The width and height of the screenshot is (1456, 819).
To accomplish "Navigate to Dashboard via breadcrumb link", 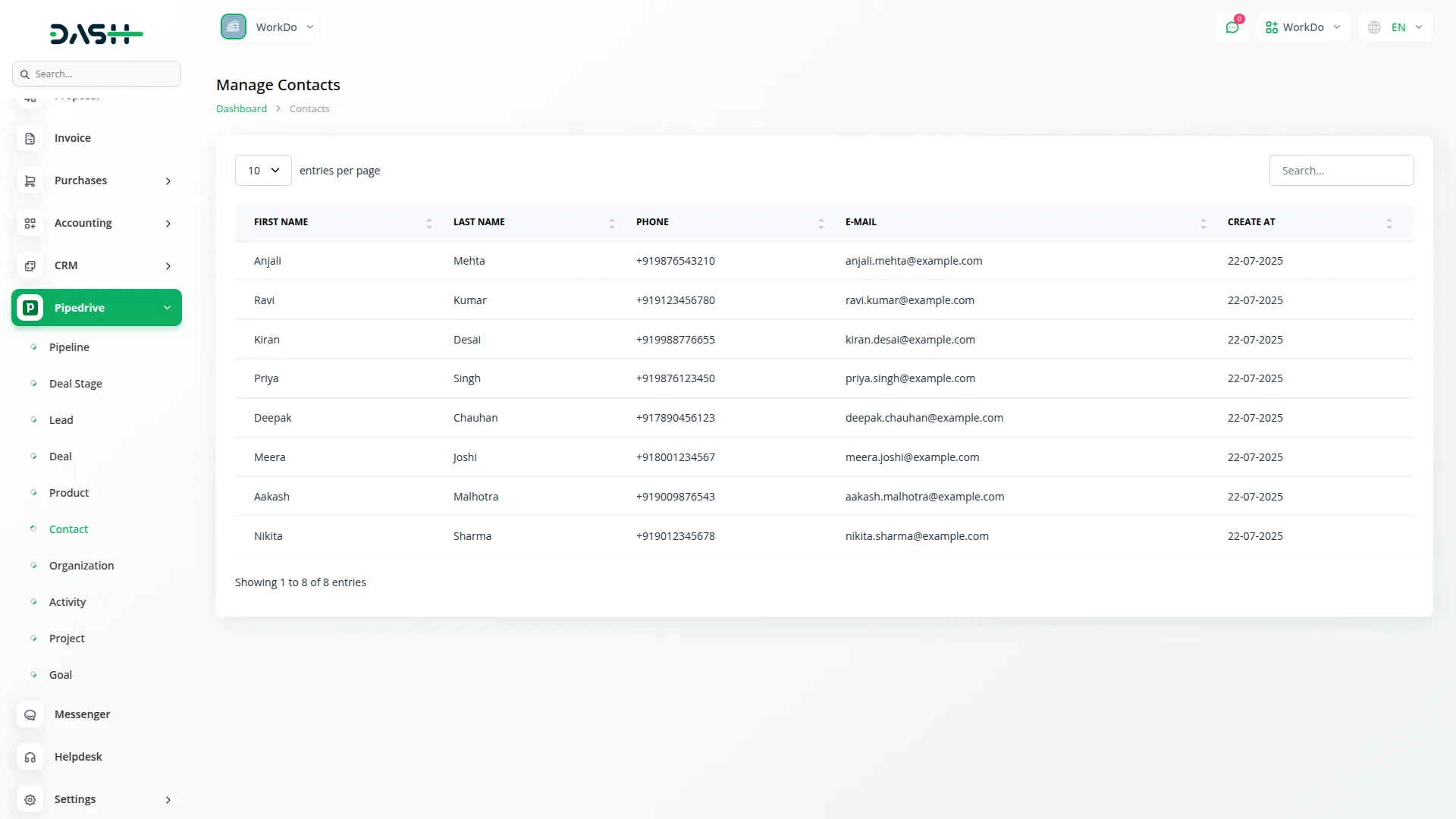I will [240, 108].
